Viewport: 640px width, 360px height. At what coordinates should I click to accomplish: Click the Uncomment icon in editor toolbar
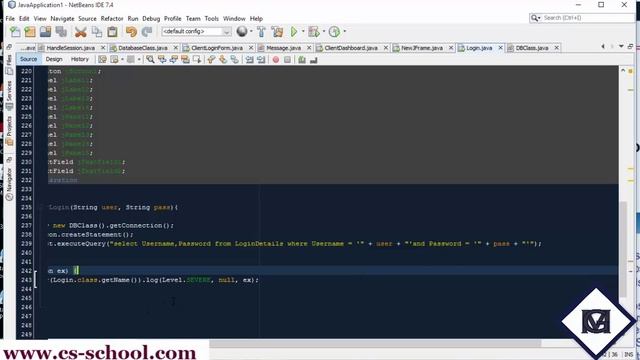point(302,60)
